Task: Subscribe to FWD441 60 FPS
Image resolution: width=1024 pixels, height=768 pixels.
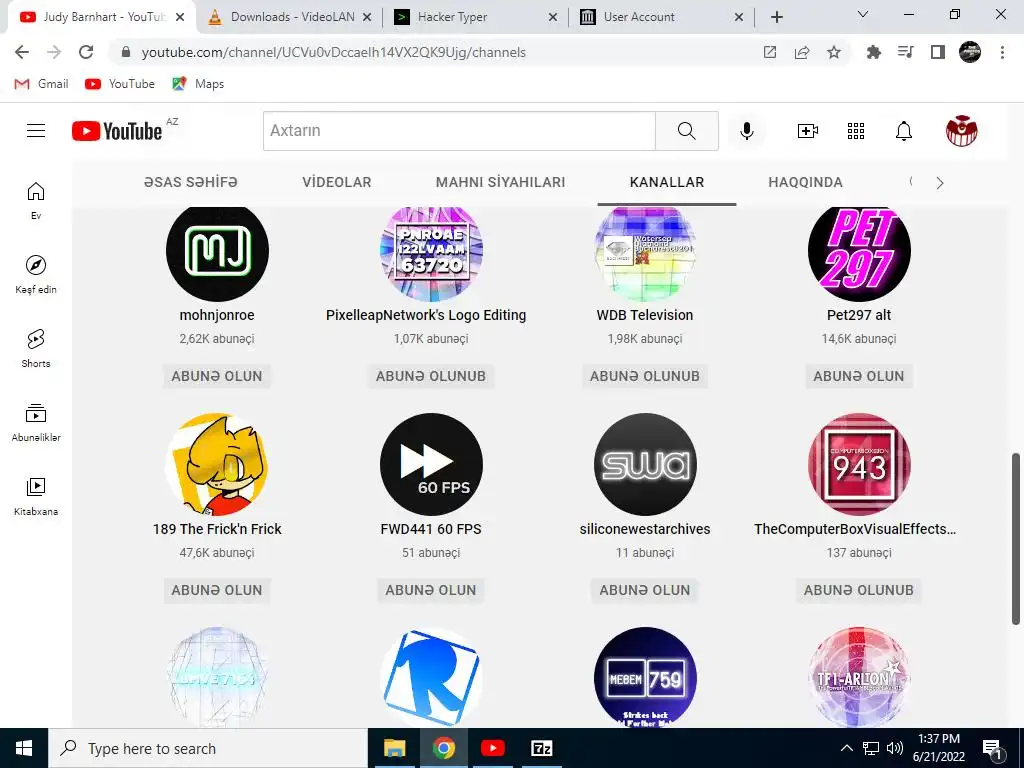Action: pos(430,590)
